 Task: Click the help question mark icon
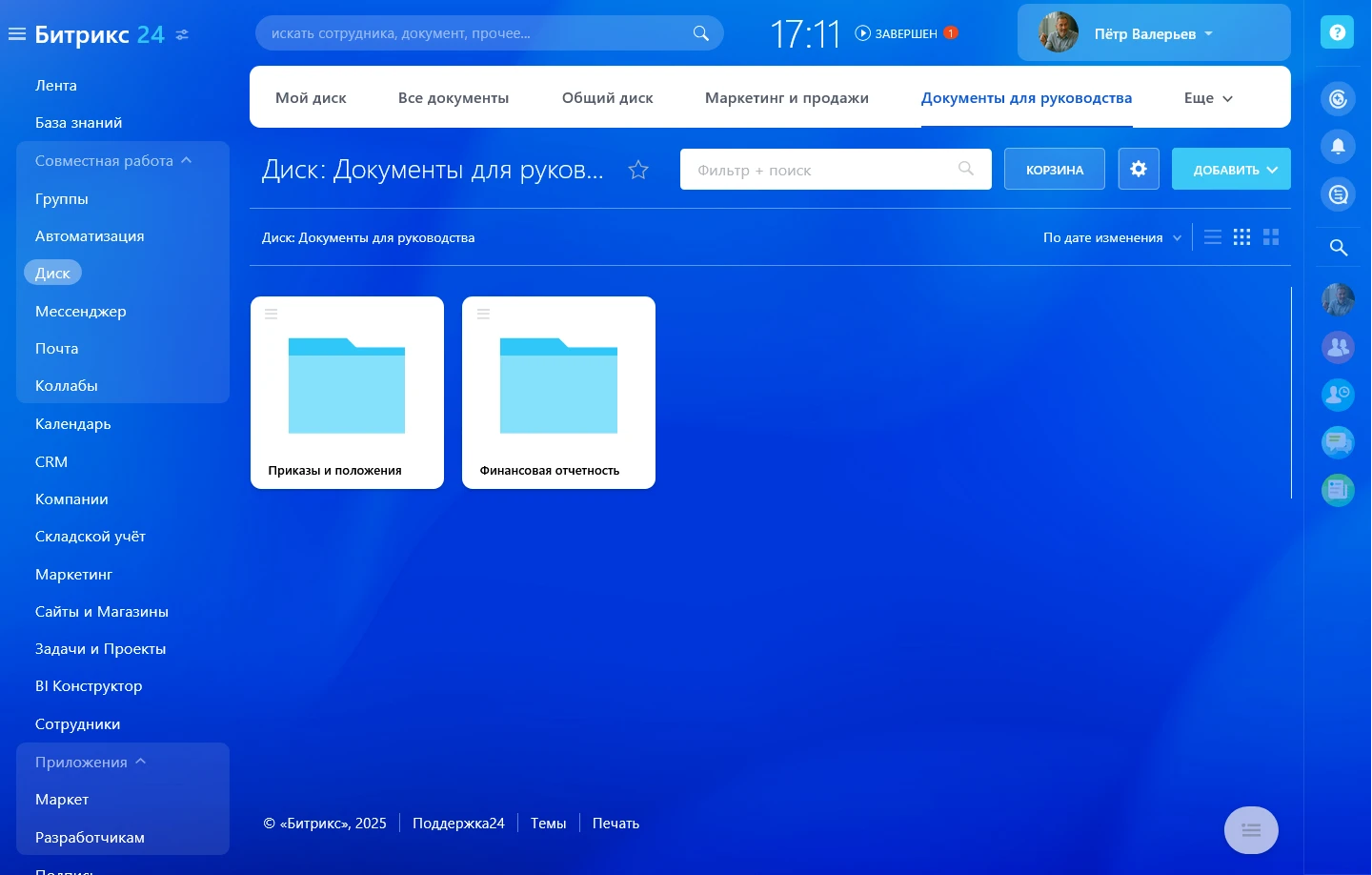(x=1338, y=31)
